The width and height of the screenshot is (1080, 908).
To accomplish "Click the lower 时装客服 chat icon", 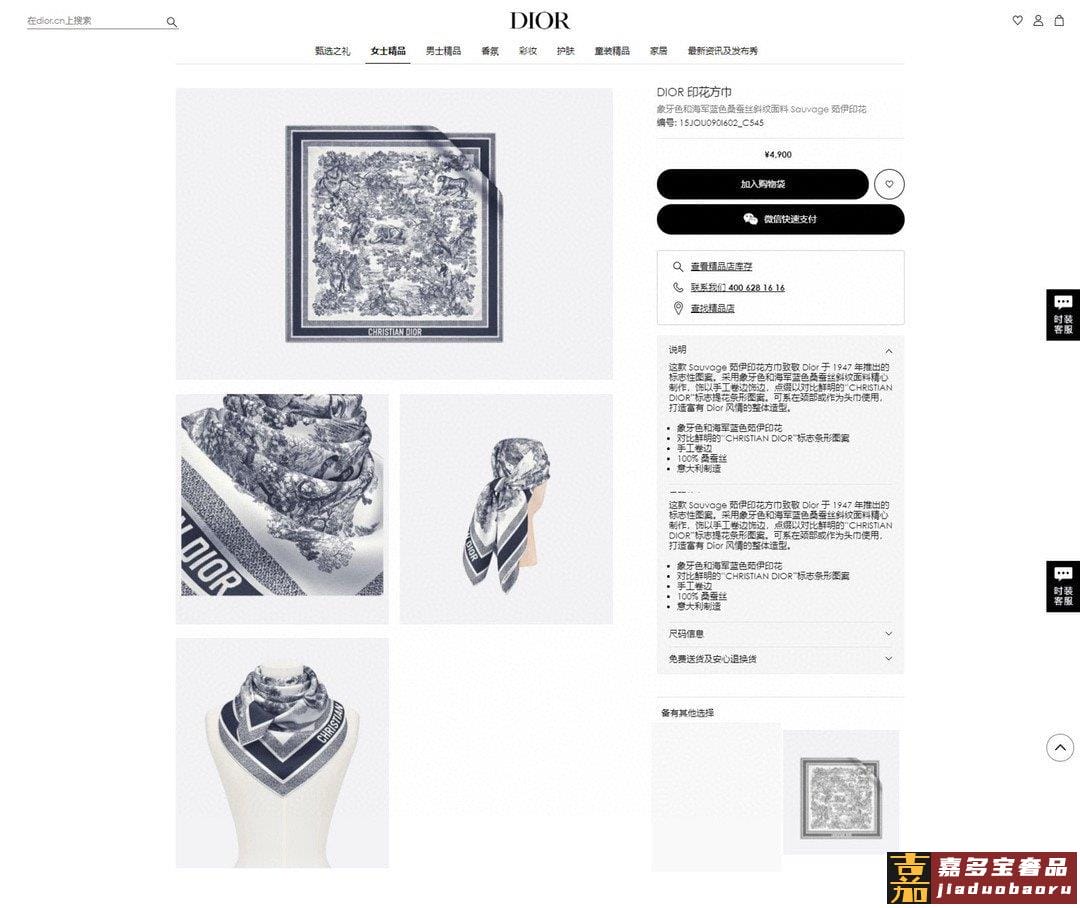I will [1063, 586].
